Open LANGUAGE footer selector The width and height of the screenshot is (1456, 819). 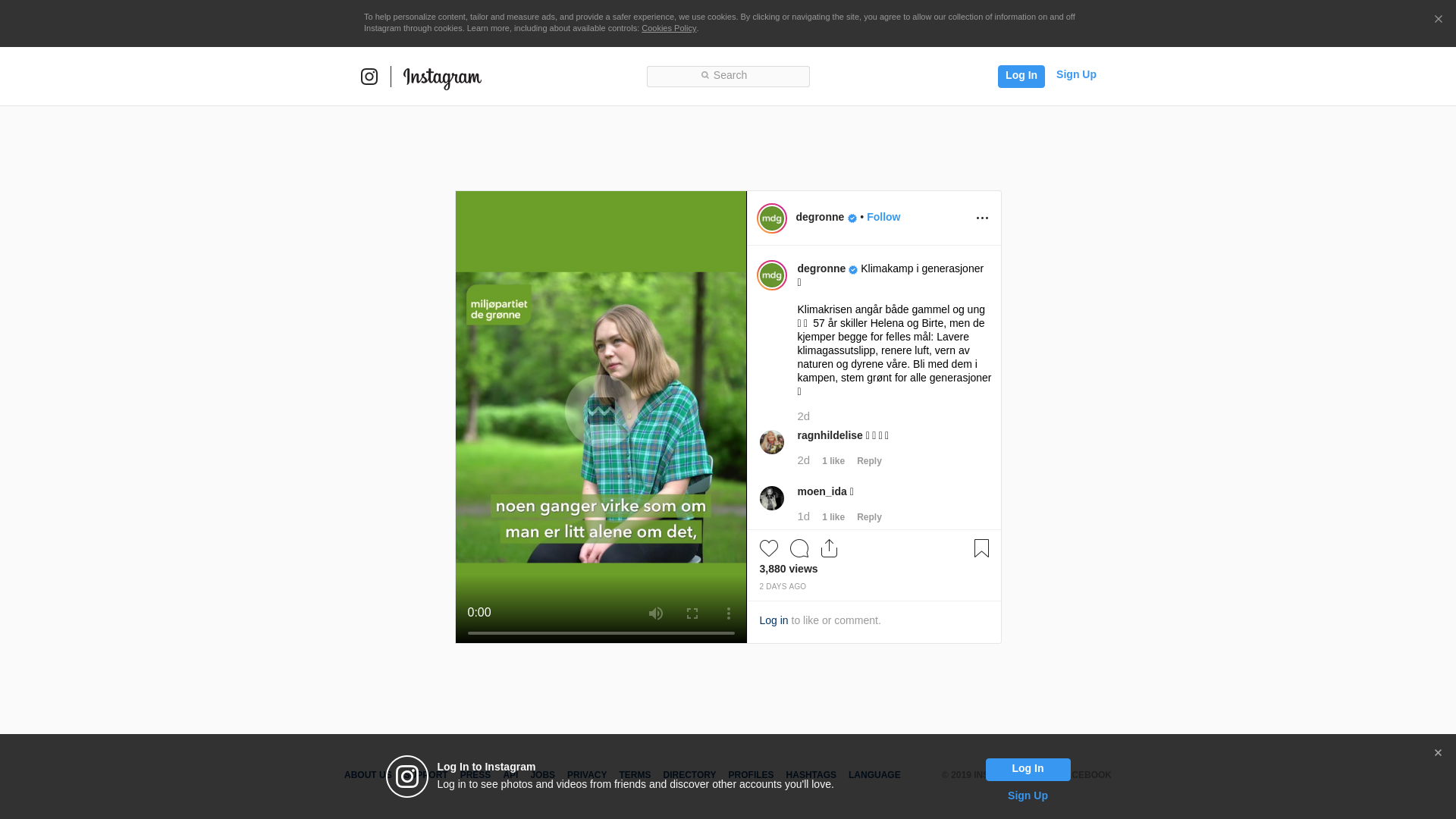click(874, 775)
